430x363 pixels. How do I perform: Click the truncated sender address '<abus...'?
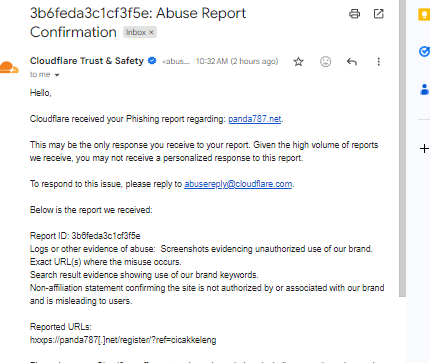pyautogui.click(x=176, y=61)
